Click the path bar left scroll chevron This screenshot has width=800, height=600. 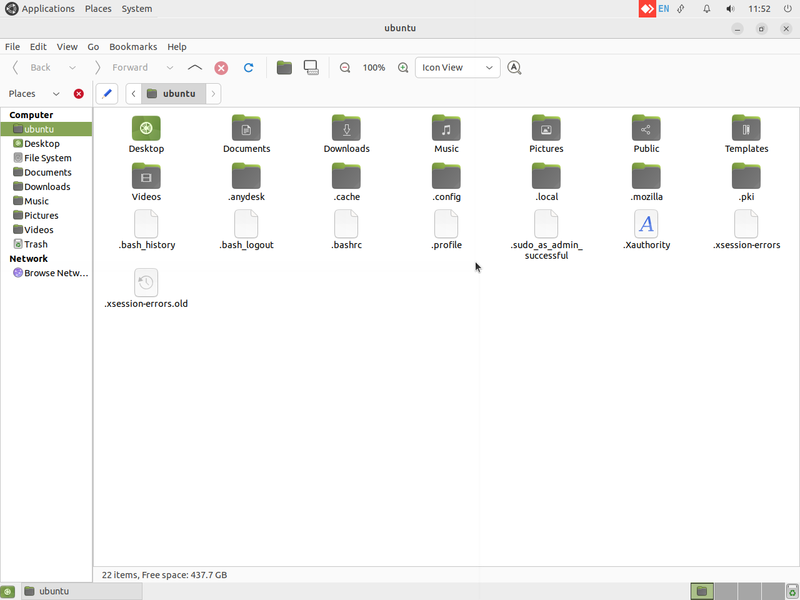pos(134,94)
